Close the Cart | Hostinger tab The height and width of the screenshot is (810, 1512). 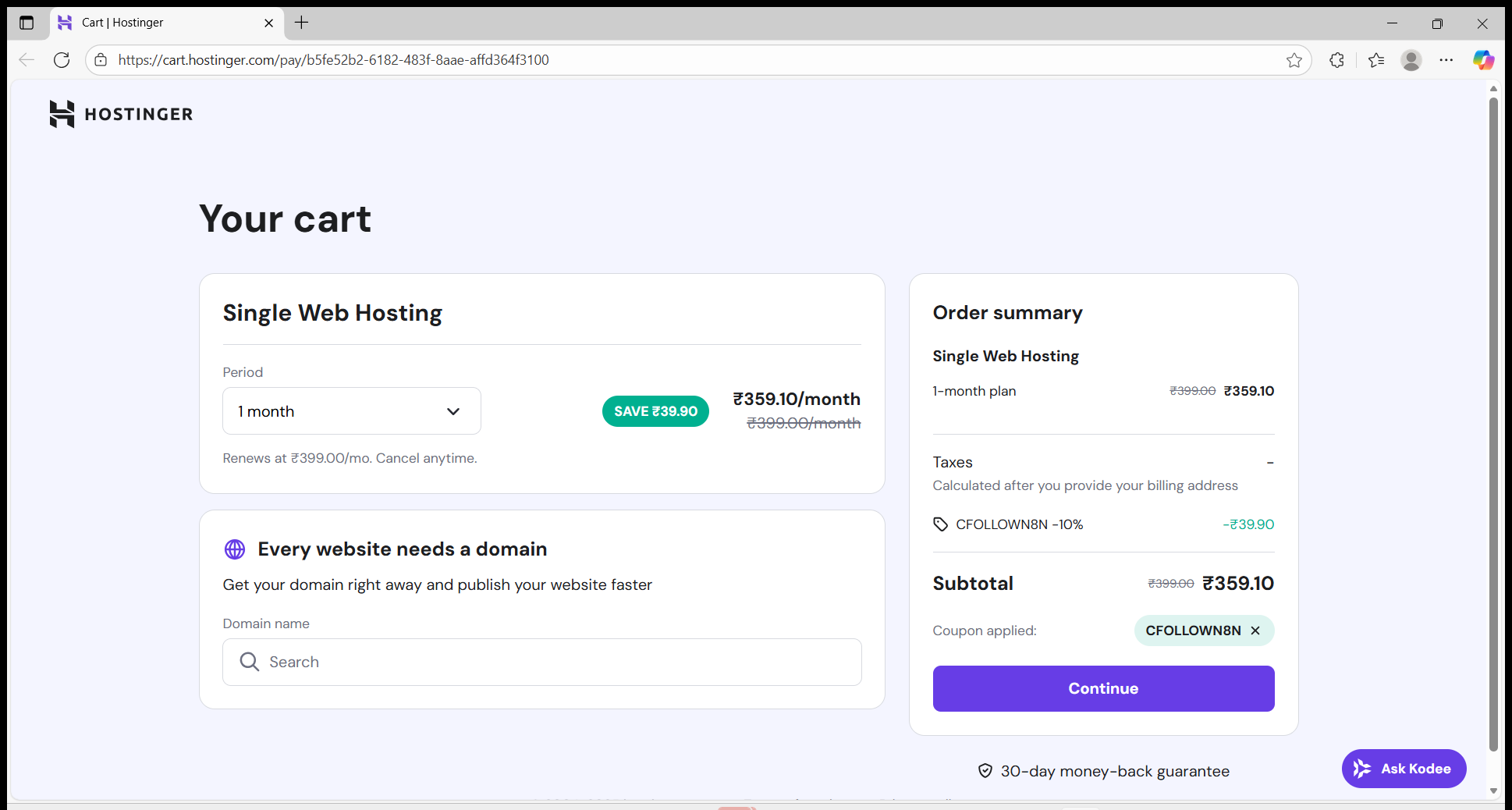click(268, 23)
